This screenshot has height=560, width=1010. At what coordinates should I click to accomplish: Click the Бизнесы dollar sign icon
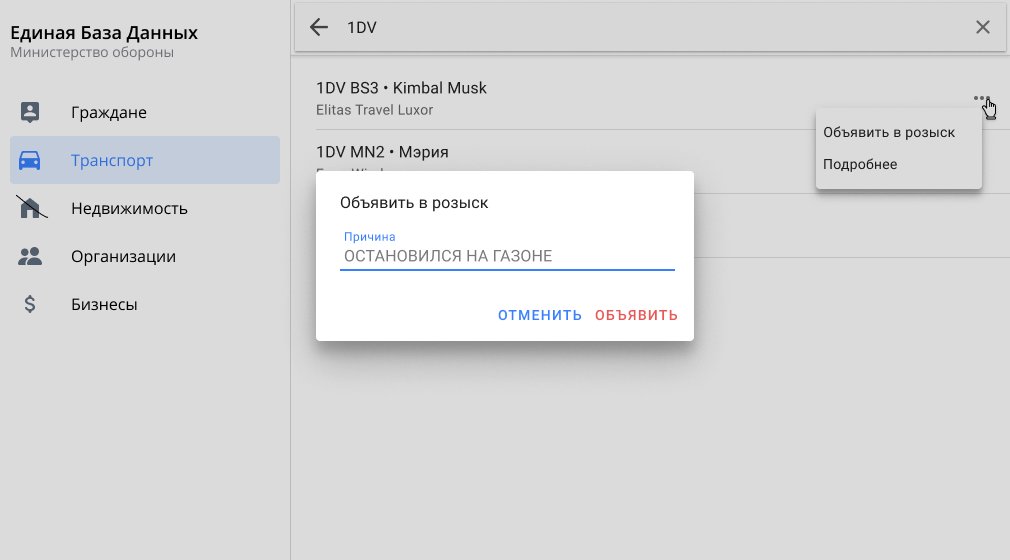tap(30, 304)
